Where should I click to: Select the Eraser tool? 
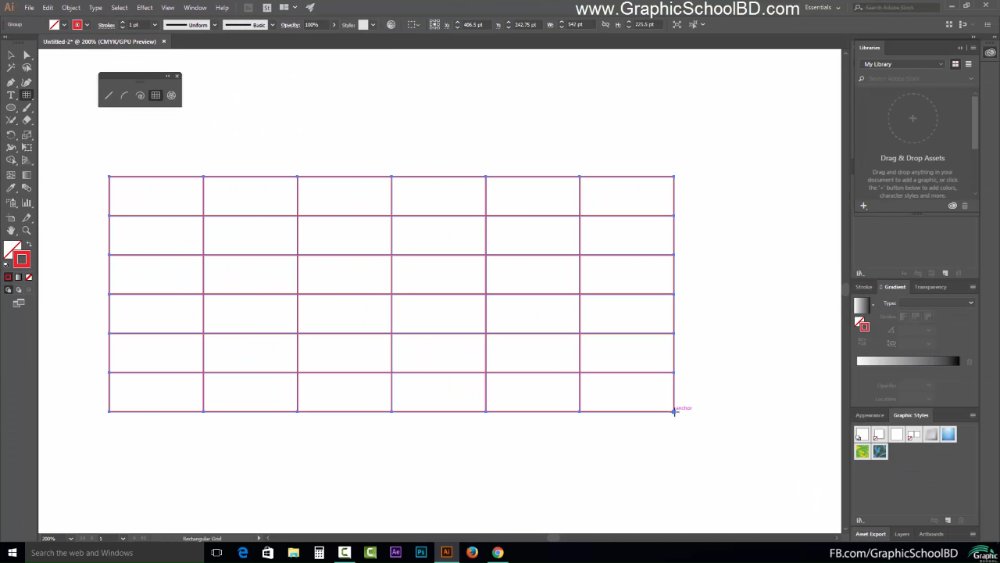click(27, 120)
